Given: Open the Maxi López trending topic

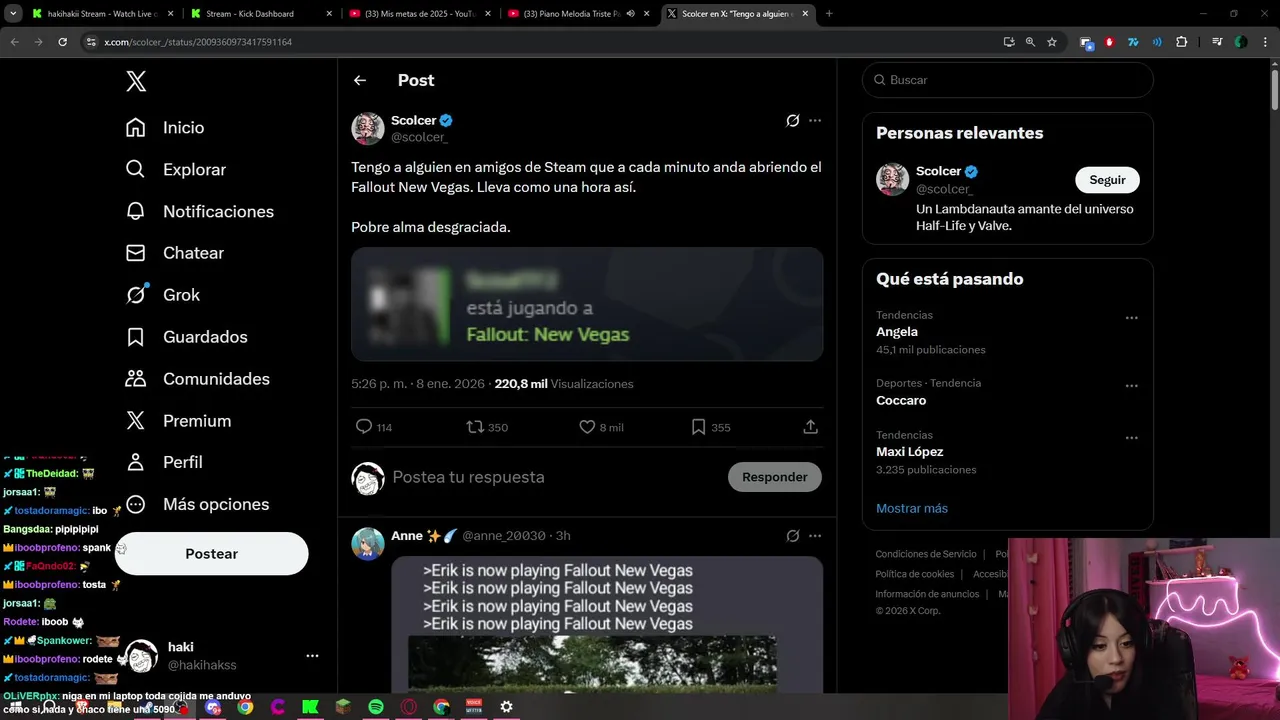Looking at the screenshot, I should click(x=910, y=452).
